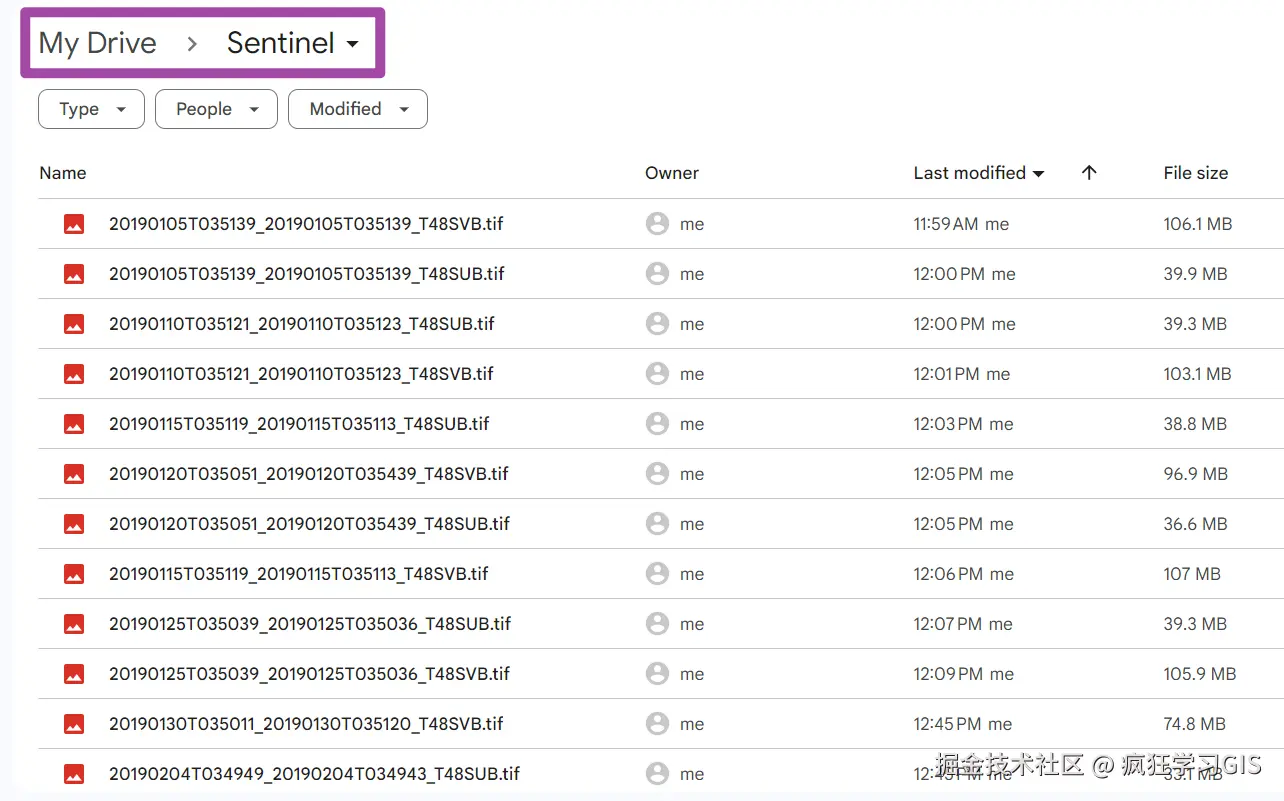The width and height of the screenshot is (1284, 801).
Task: Select file 20190110T035121_20190110T035123_T48SUB.tif
Action: tap(302, 324)
